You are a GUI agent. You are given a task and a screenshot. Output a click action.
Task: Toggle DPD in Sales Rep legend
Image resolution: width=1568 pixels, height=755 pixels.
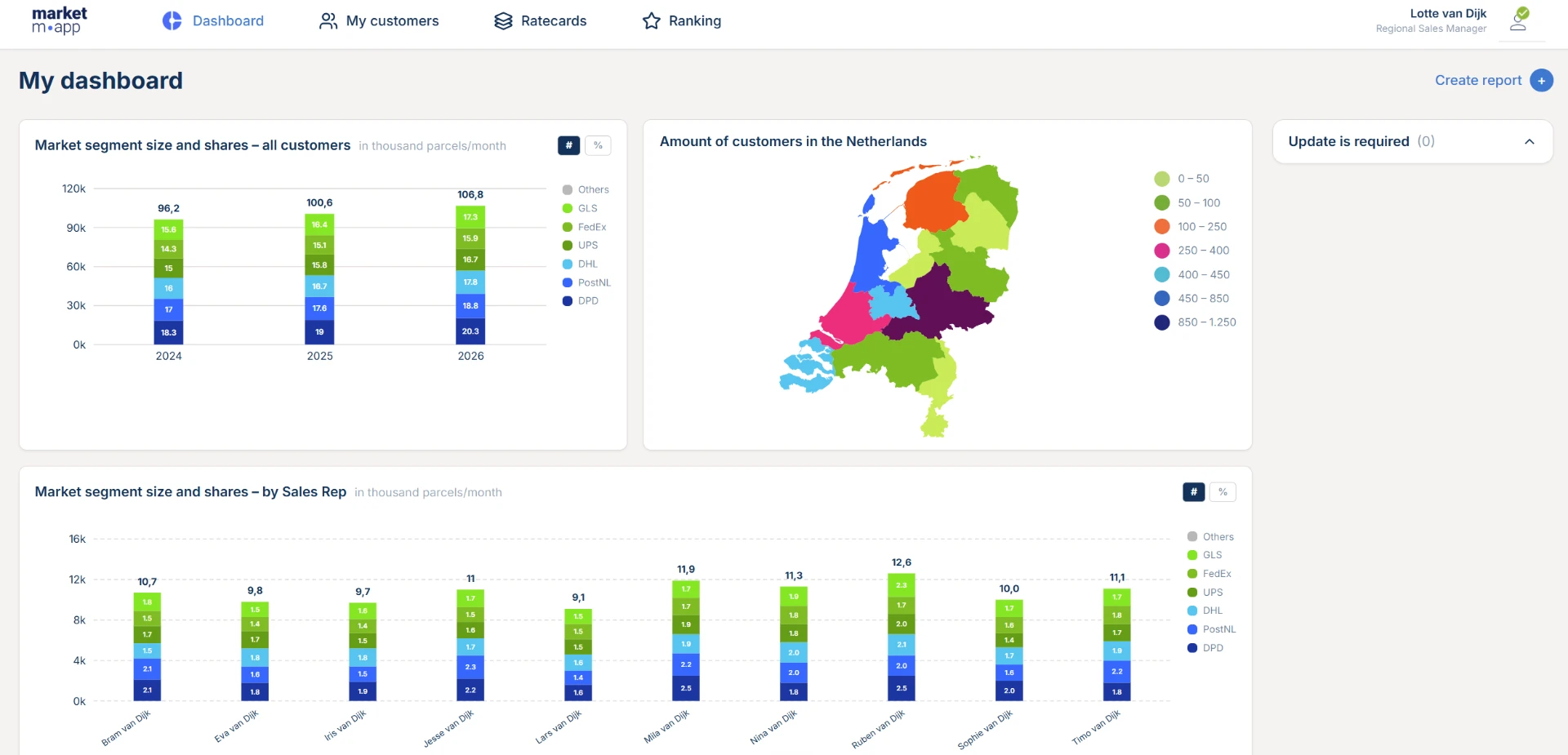point(1205,647)
